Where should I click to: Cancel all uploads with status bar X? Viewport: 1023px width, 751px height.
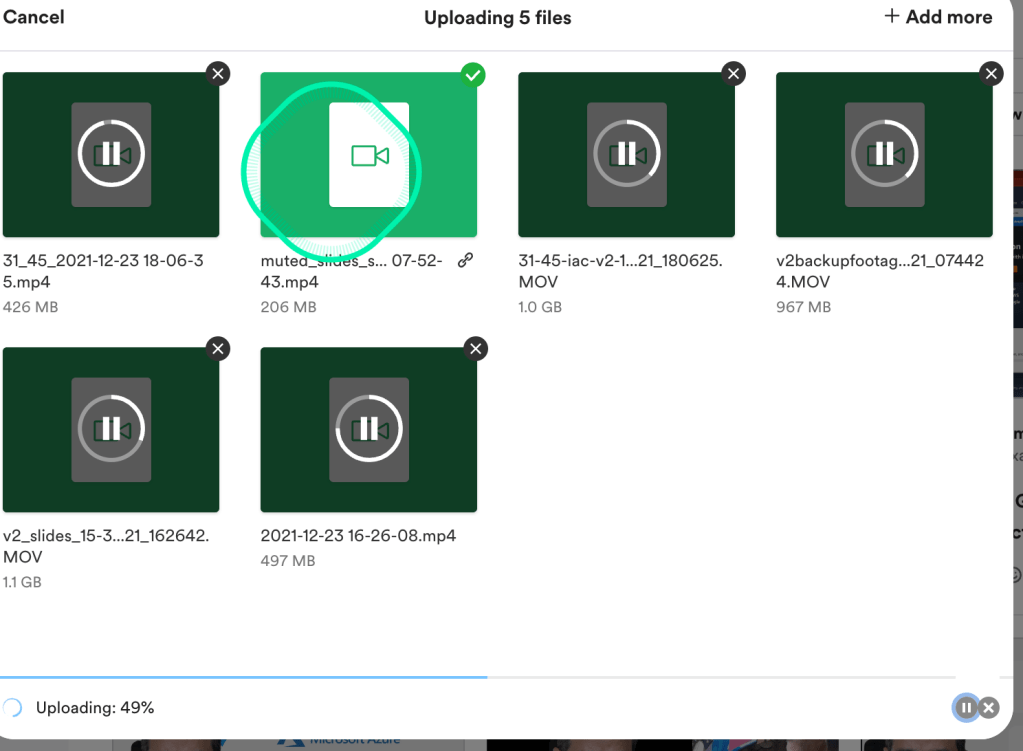[989, 707]
